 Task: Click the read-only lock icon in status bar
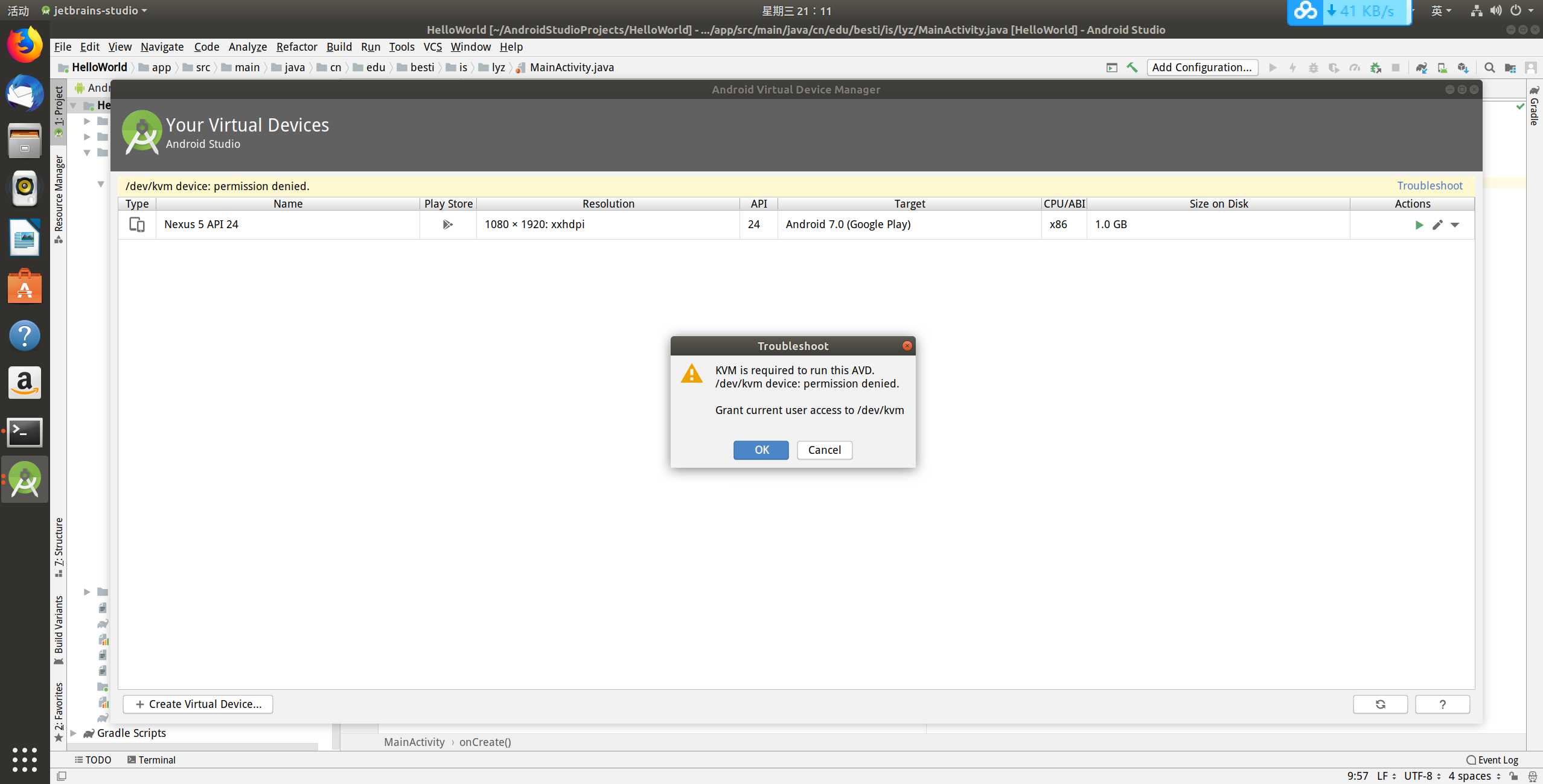click(x=1514, y=776)
